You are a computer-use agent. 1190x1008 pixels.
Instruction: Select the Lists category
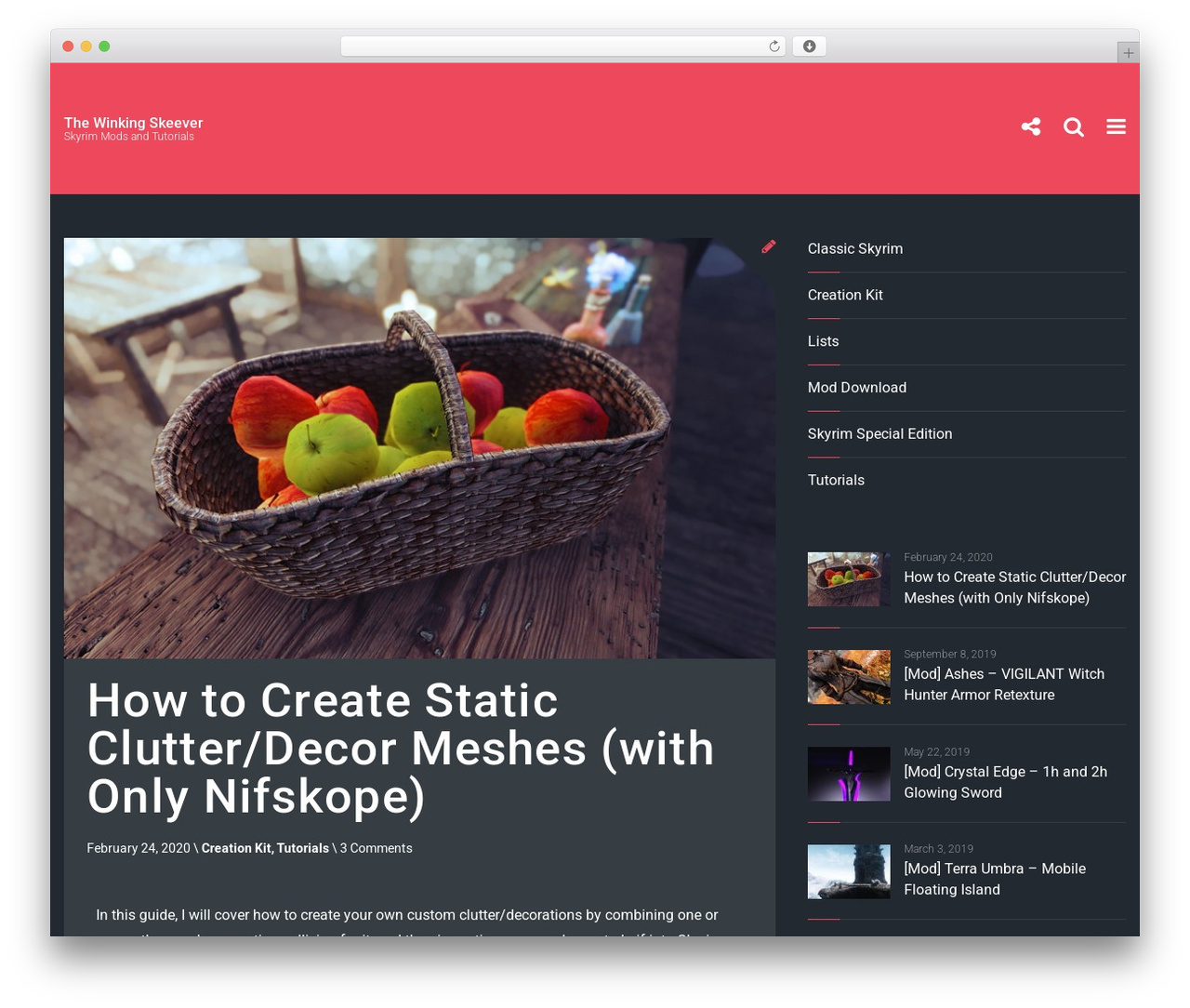pyautogui.click(x=823, y=341)
